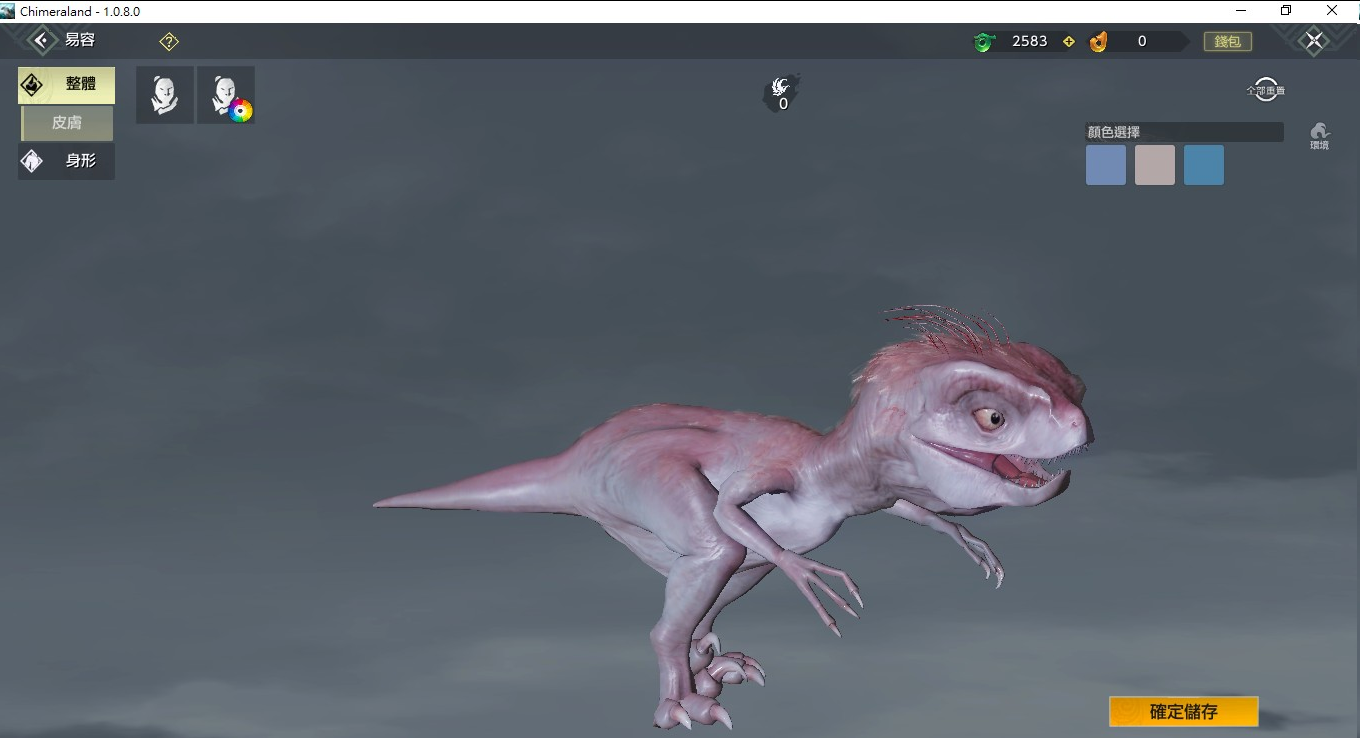Viewport: 1360px width, 738px height.
Task: Select the 皮膚 skin sub-tab
Action: (67, 123)
